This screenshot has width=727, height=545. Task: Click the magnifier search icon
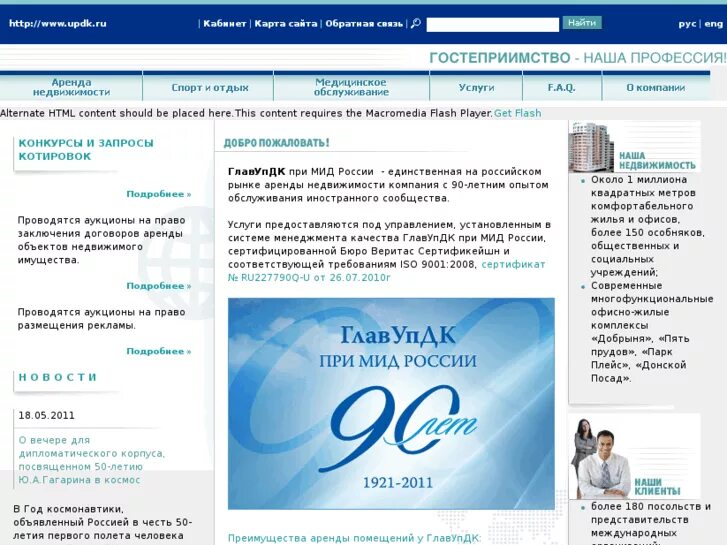click(x=416, y=23)
